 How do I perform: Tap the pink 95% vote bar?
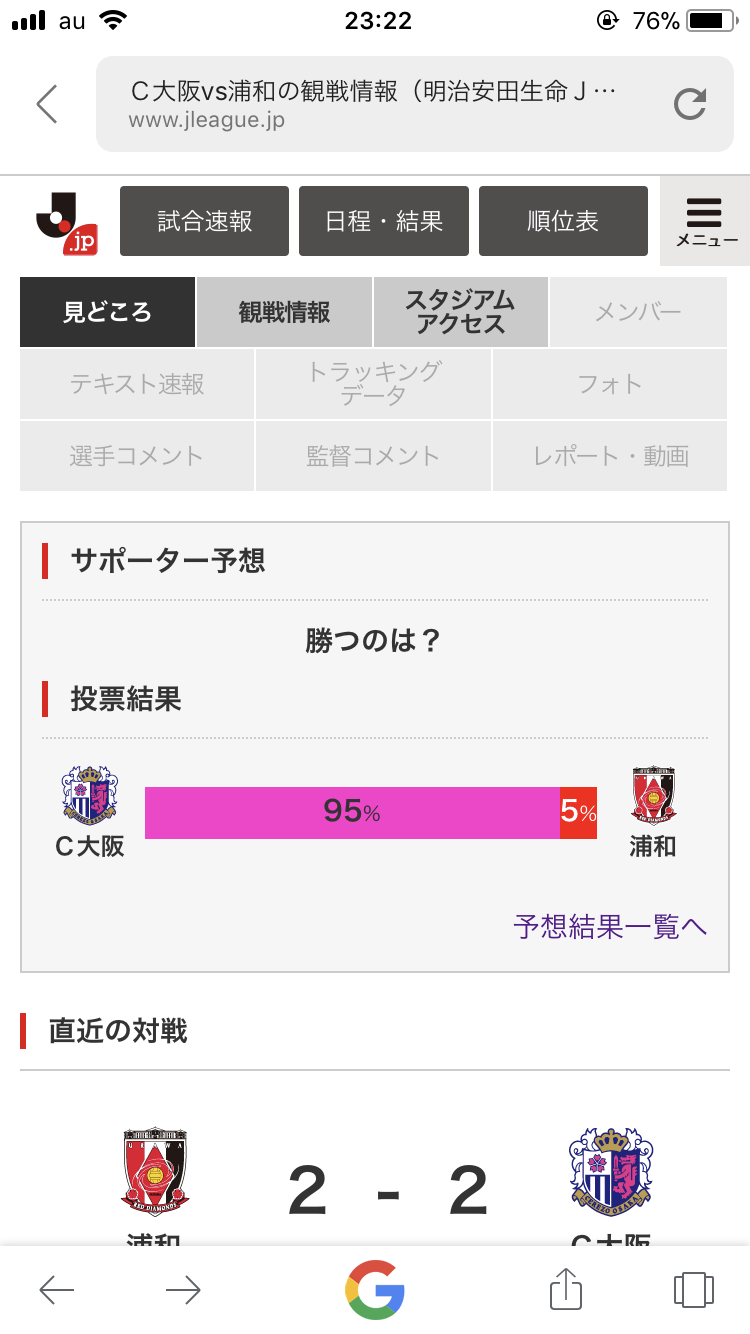tap(352, 812)
